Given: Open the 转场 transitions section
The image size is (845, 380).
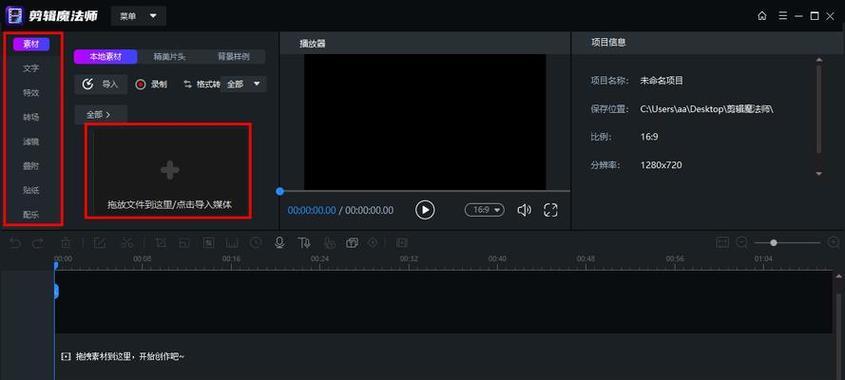Looking at the screenshot, I should pyautogui.click(x=31, y=117).
